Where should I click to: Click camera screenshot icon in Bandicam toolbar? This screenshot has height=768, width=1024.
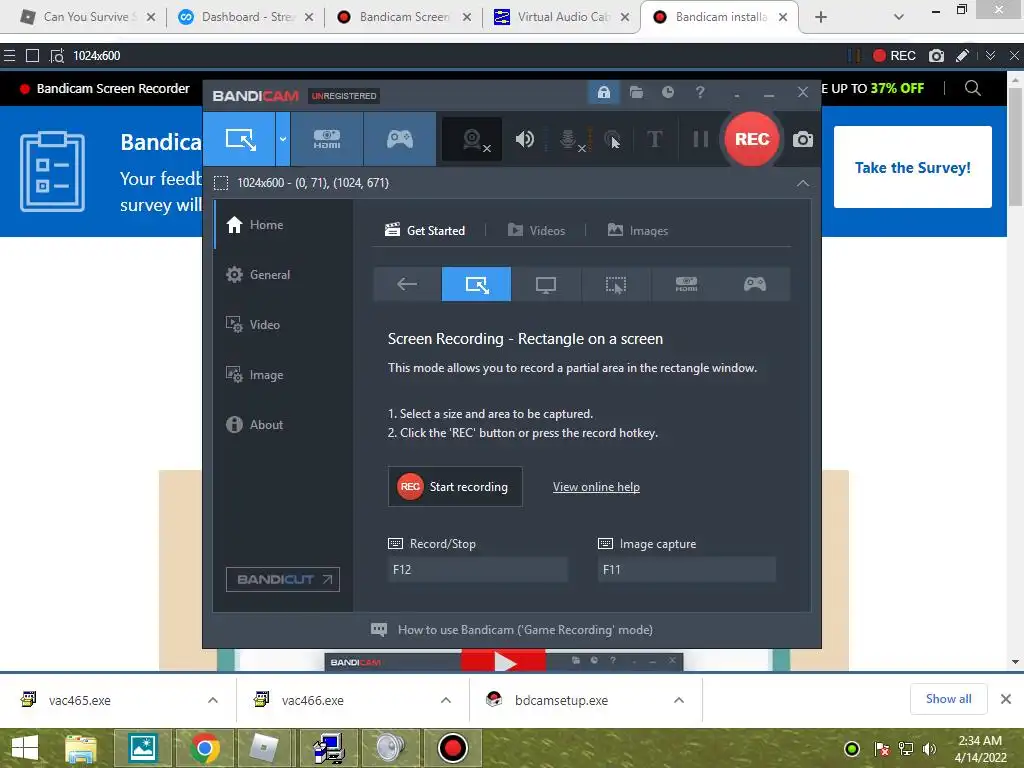[x=803, y=139]
